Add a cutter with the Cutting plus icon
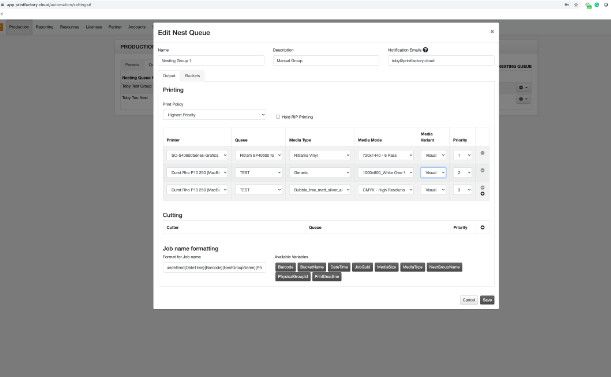Viewport: 611px width, 377px height. click(482, 227)
